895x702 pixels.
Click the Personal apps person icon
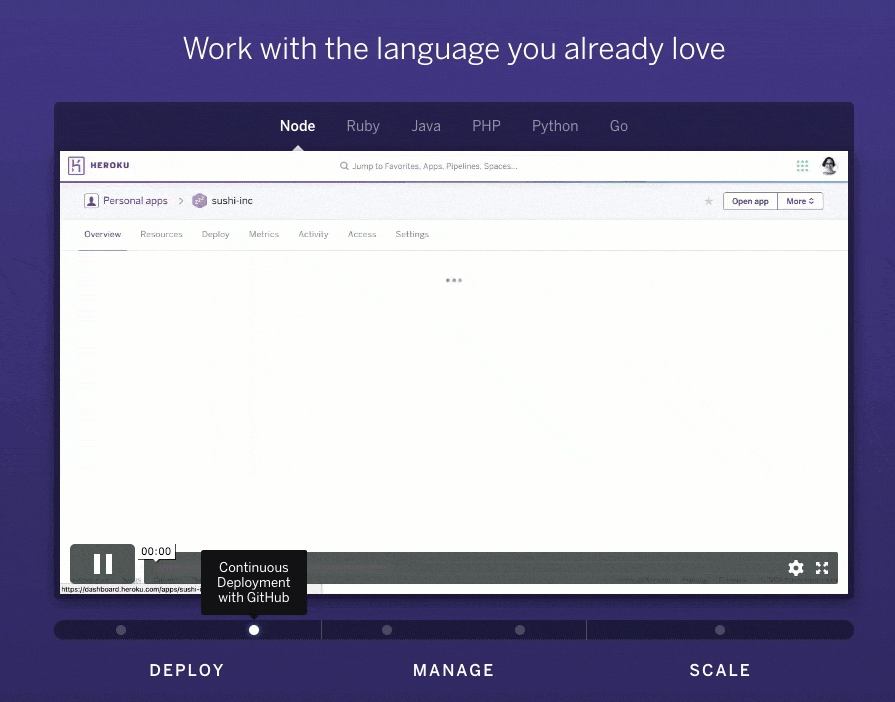click(x=91, y=201)
